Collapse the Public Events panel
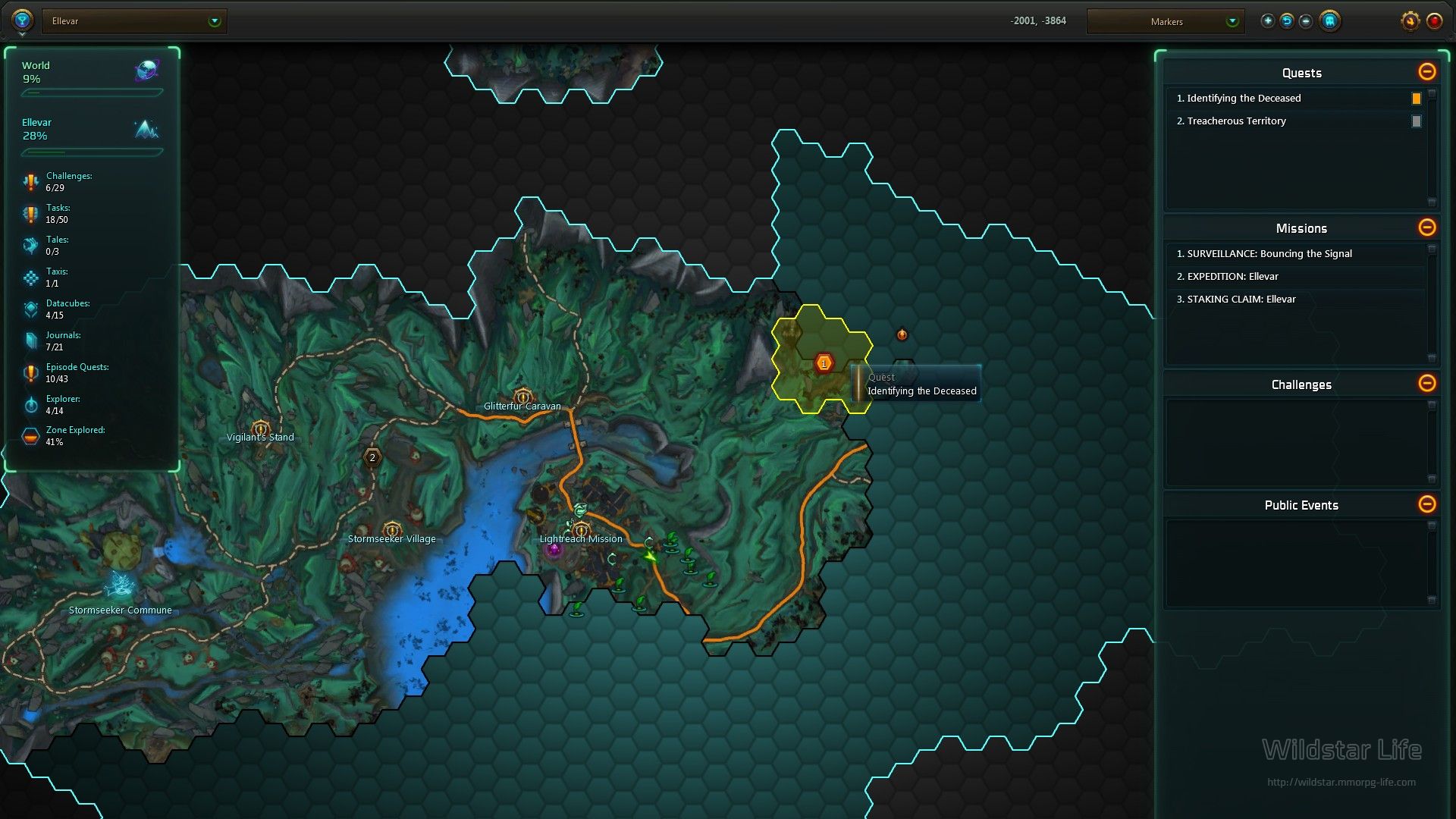 pyautogui.click(x=1426, y=504)
